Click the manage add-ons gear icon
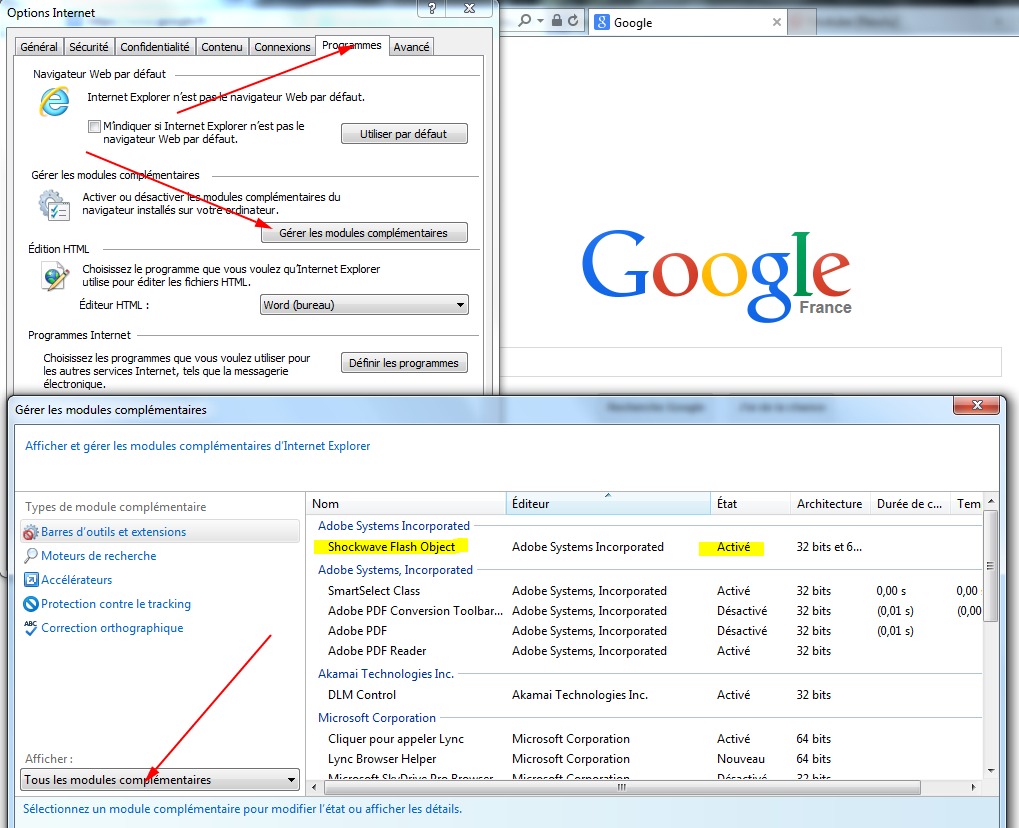Image resolution: width=1019 pixels, height=828 pixels. coord(54,205)
